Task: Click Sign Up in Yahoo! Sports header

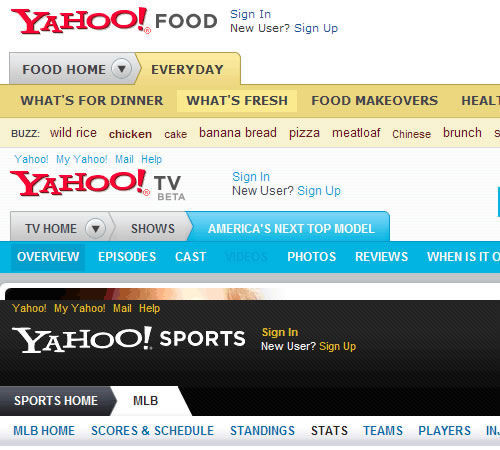Action: [337, 346]
